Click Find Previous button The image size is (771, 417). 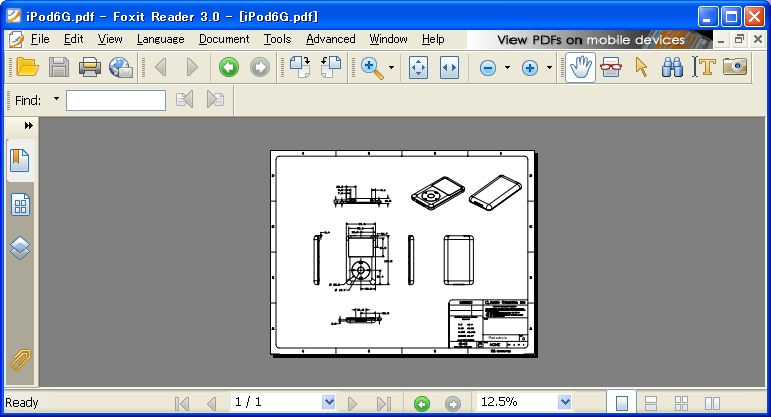(184, 100)
